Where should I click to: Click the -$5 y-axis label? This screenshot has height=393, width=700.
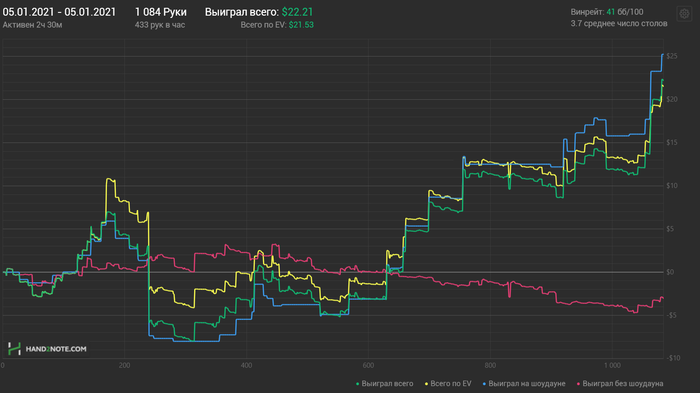point(671,315)
